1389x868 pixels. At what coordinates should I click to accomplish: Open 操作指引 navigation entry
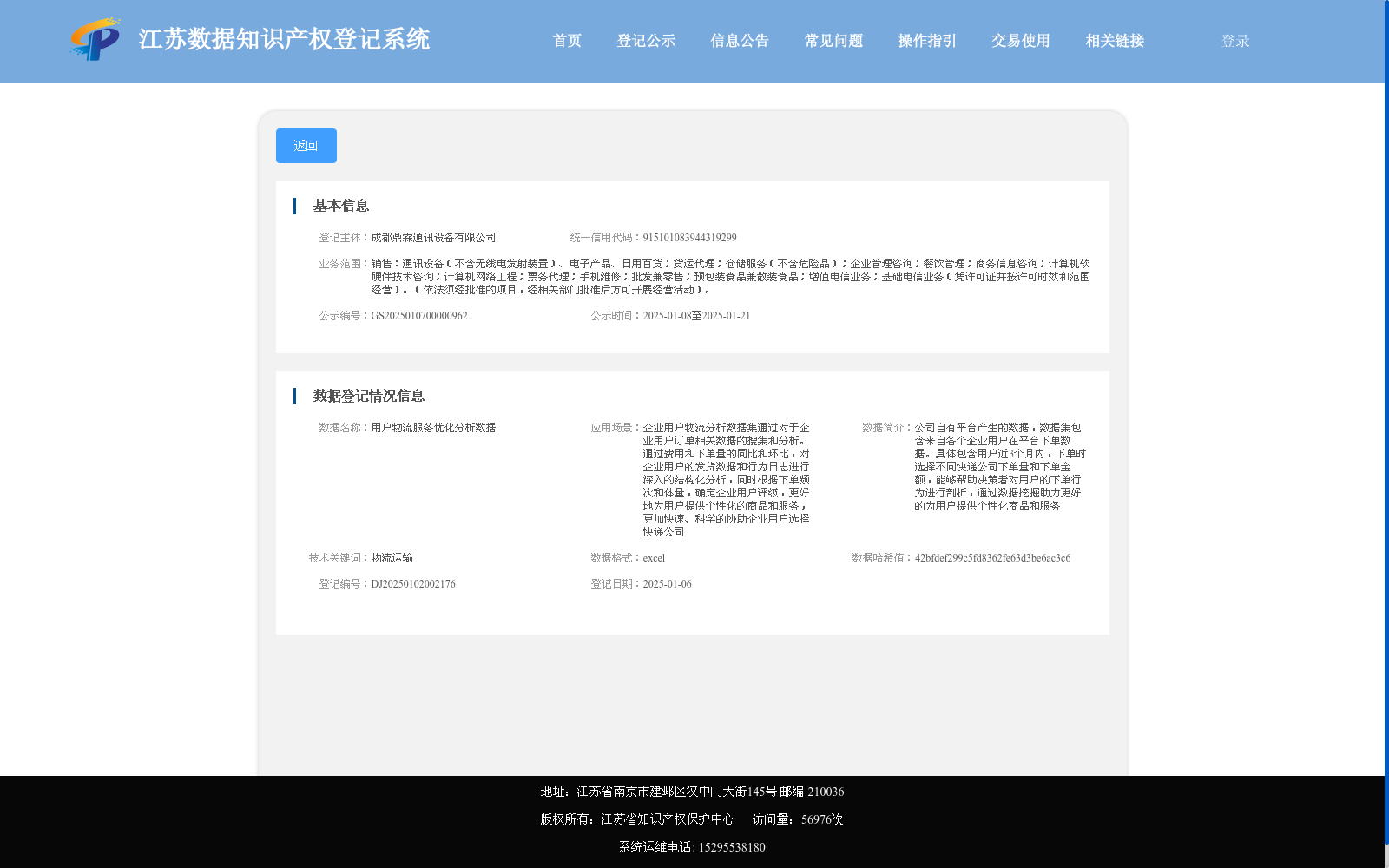point(927,41)
